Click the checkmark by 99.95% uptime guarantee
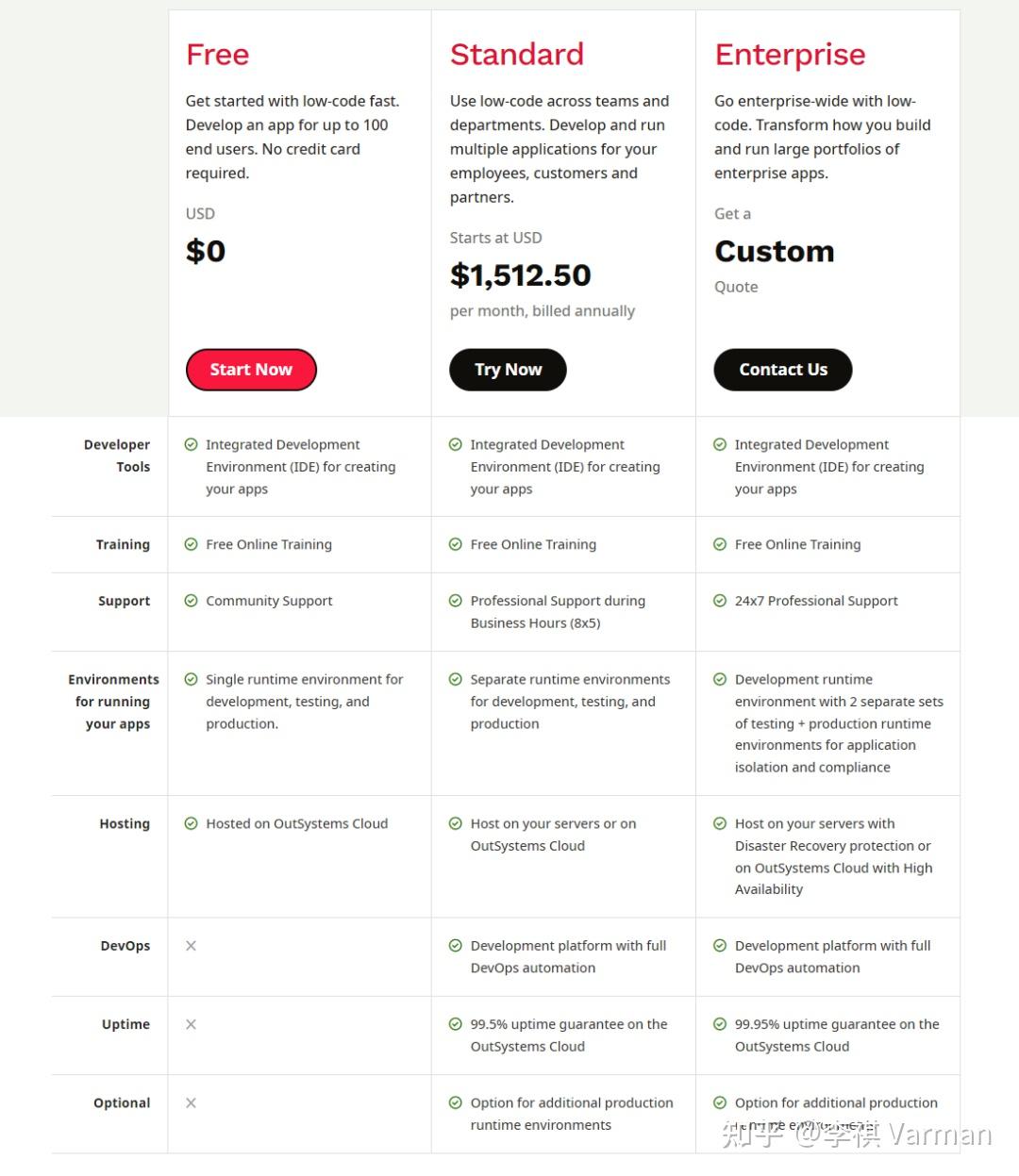The width and height of the screenshot is (1019, 1176). (720, 1024)
